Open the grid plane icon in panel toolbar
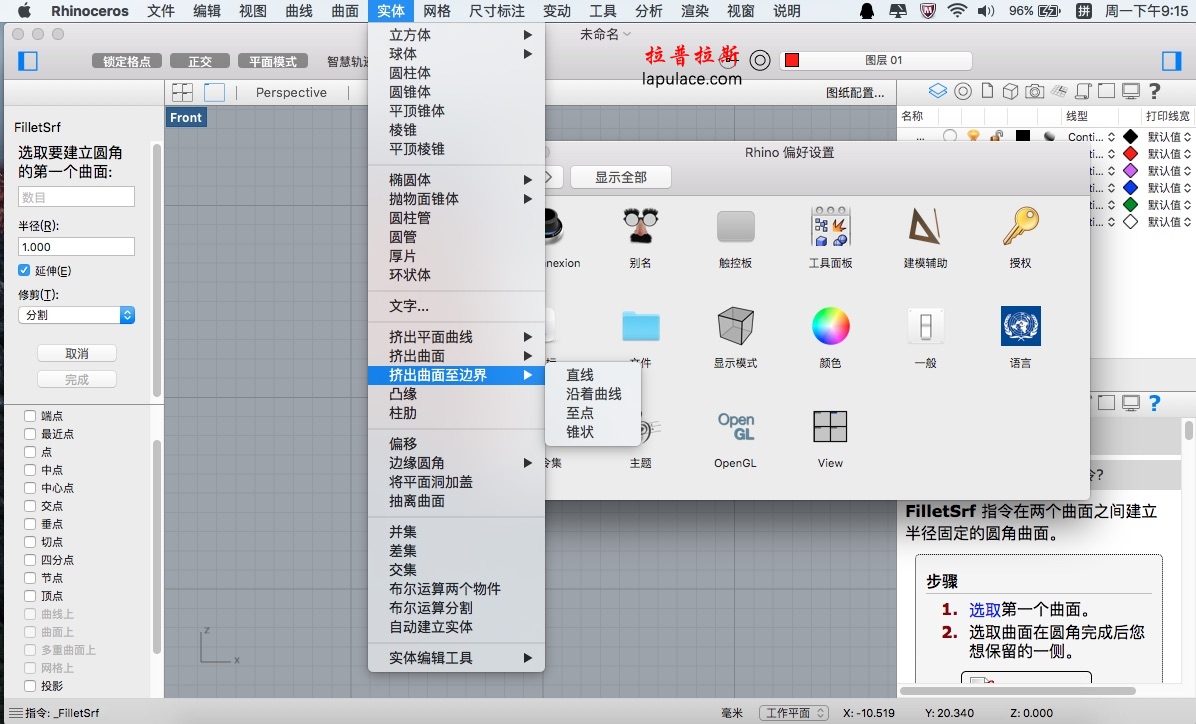Screen dimensions: 1196x724 pos(1059,92)
